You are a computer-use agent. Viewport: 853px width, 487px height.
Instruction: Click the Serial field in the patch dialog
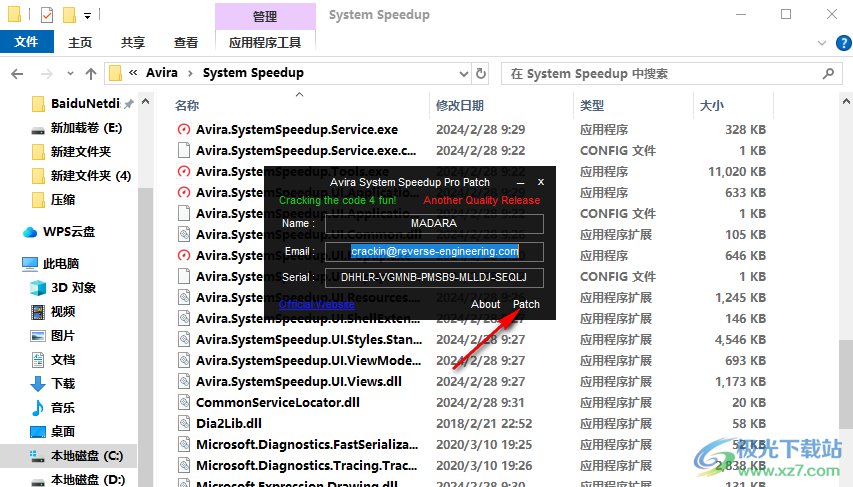coord(434,278)
